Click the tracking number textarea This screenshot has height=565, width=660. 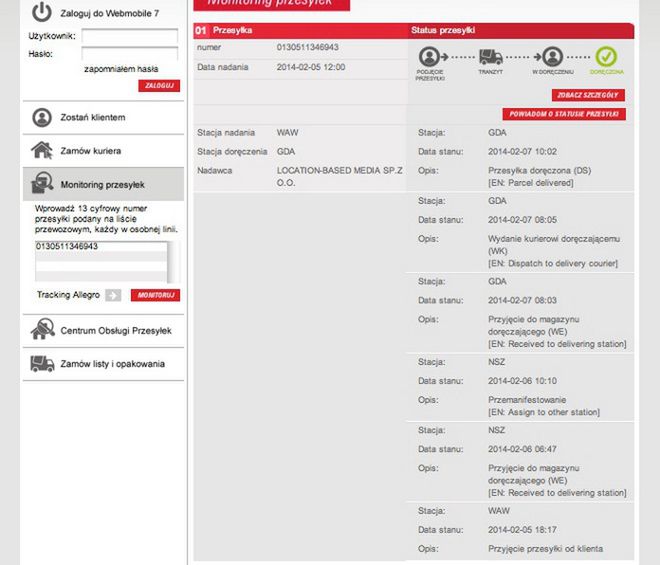(x=101, y=261)
